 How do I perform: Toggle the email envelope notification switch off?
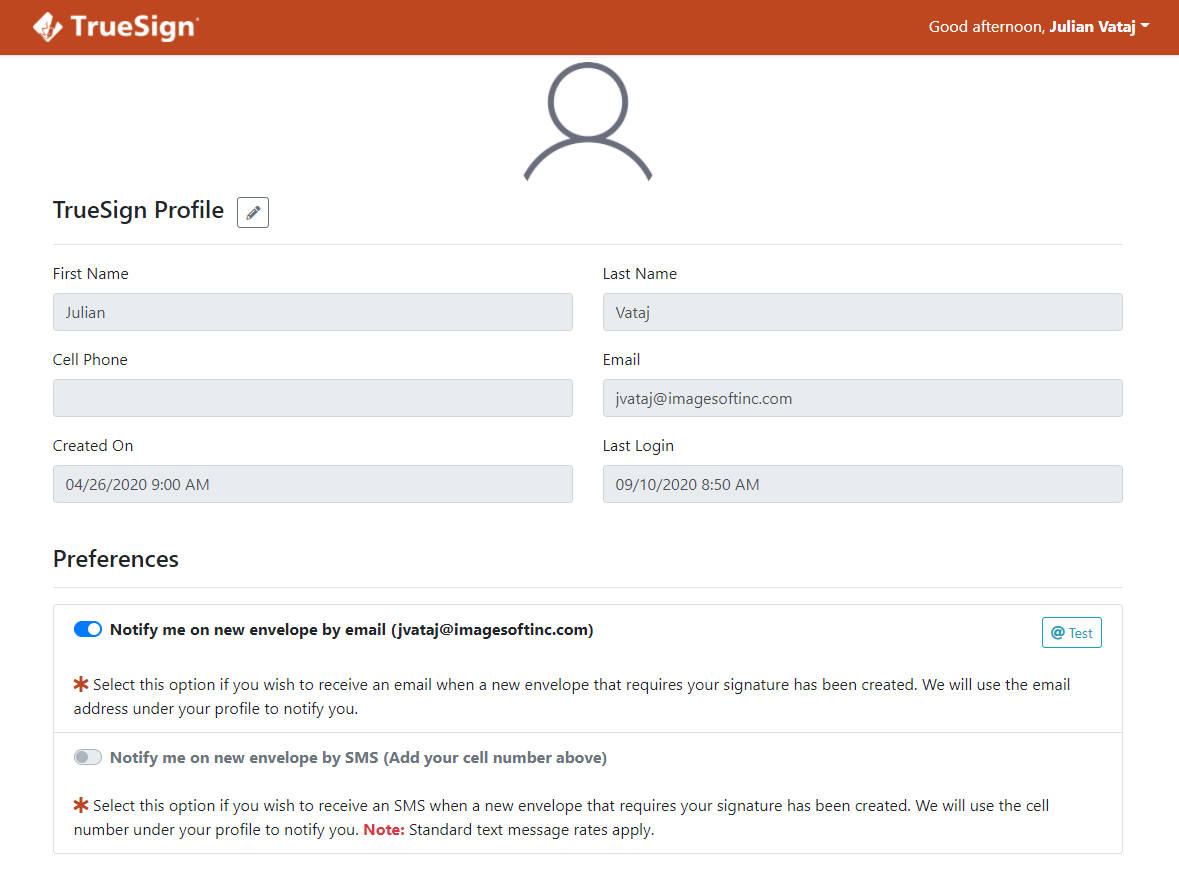[x=87, y=629]
